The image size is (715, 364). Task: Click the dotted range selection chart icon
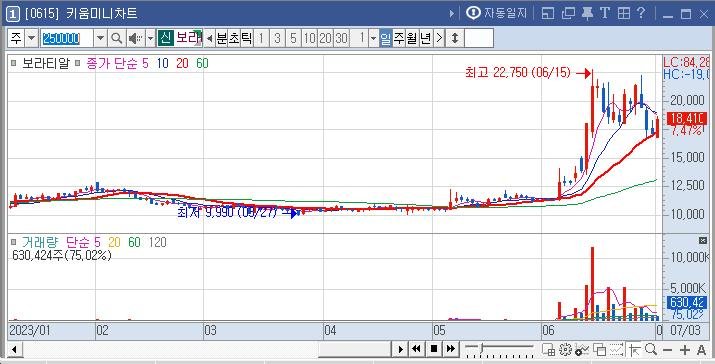point(617,350)
